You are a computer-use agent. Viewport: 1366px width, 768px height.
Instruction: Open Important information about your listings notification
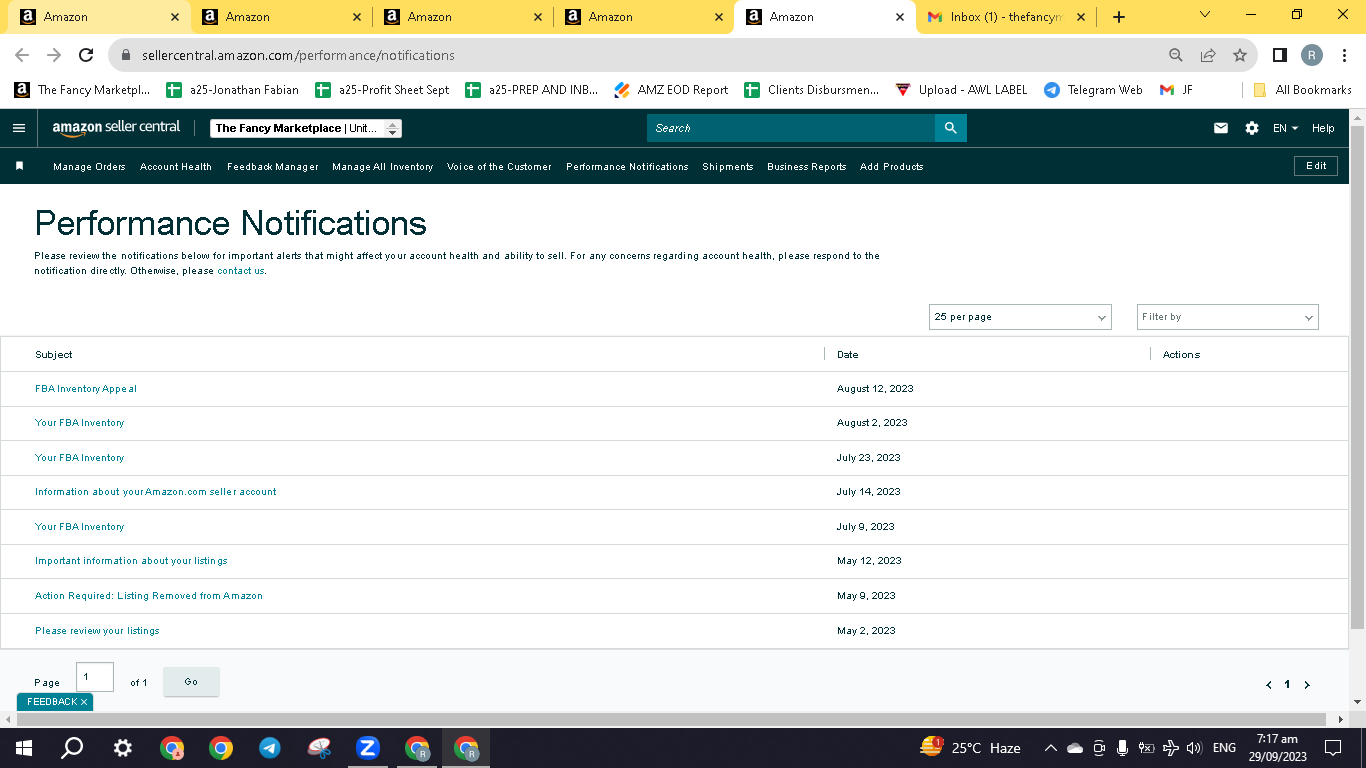[x=131, y=561]
